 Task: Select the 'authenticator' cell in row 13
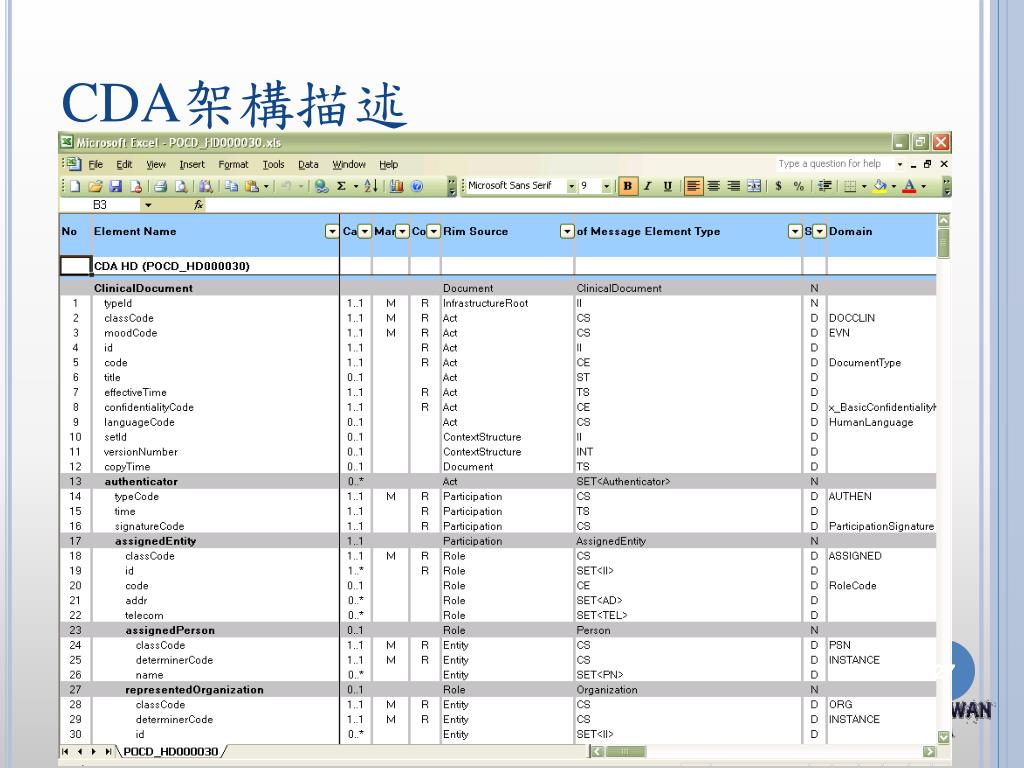216,481
